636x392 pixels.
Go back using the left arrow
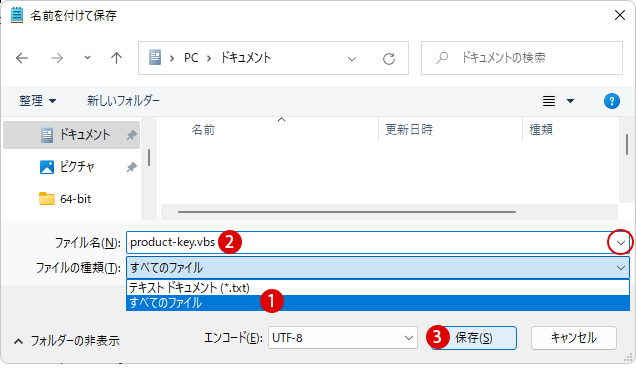coord(22,58)
